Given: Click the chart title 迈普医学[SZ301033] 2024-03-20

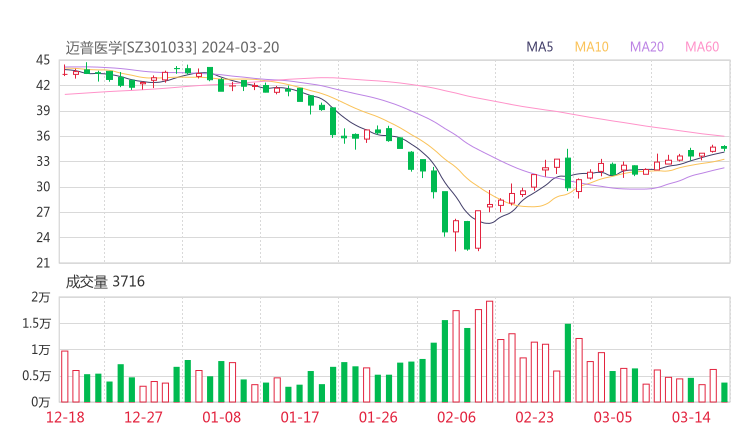Looking at the screenshot, I should point(172,47).
